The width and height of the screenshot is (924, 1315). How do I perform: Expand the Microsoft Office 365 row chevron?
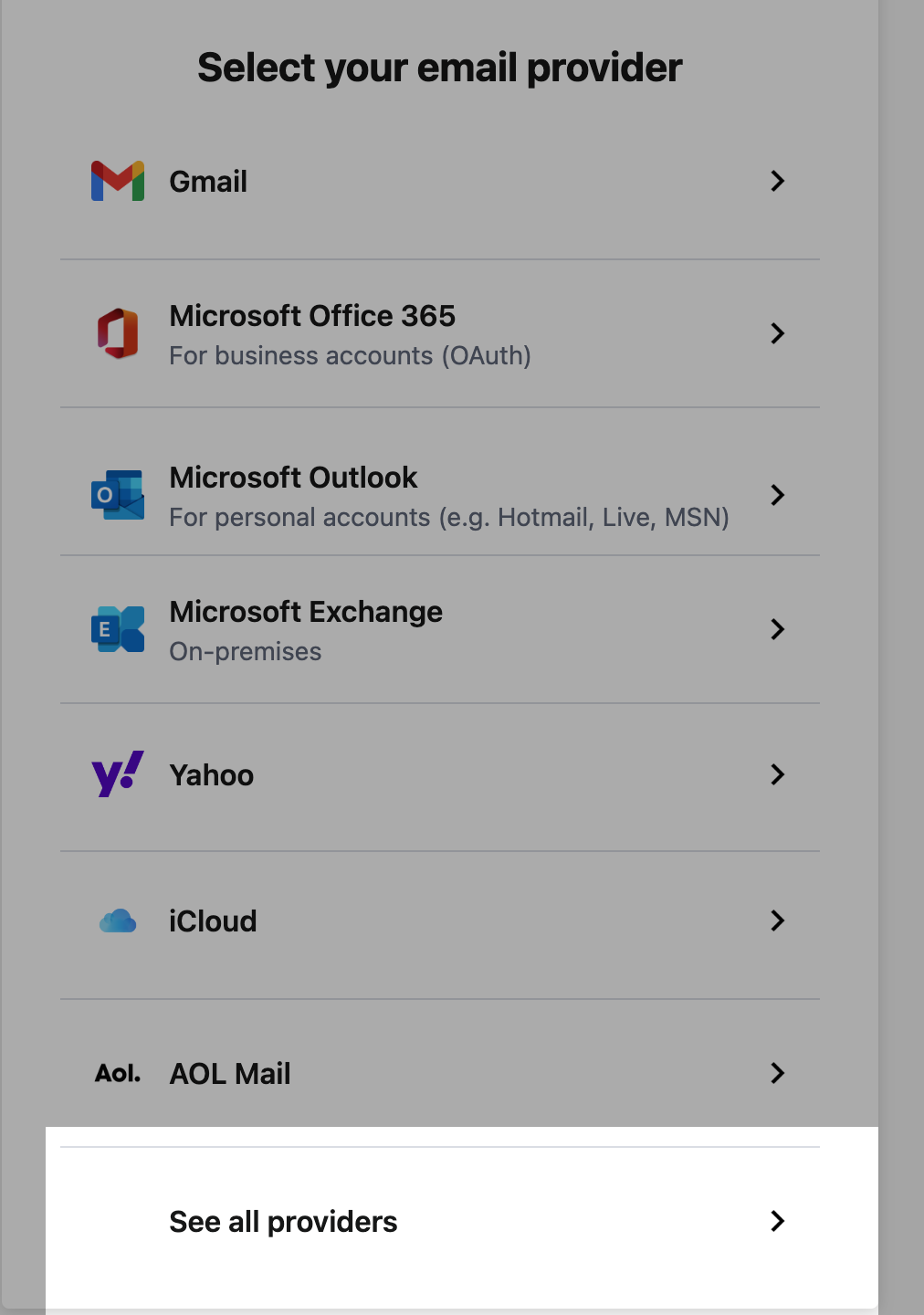pyautogui.click(x=777, y=333)
